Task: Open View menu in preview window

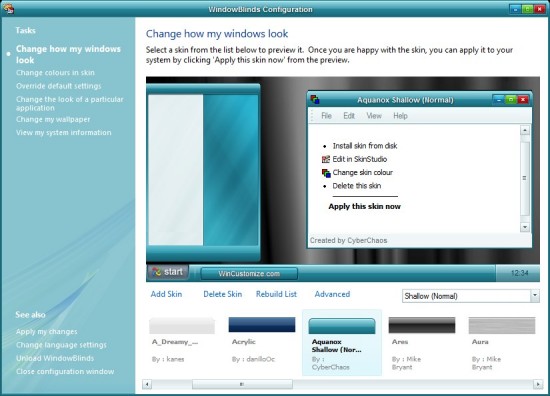Action: pyautogui.click(x=374, y=116)
